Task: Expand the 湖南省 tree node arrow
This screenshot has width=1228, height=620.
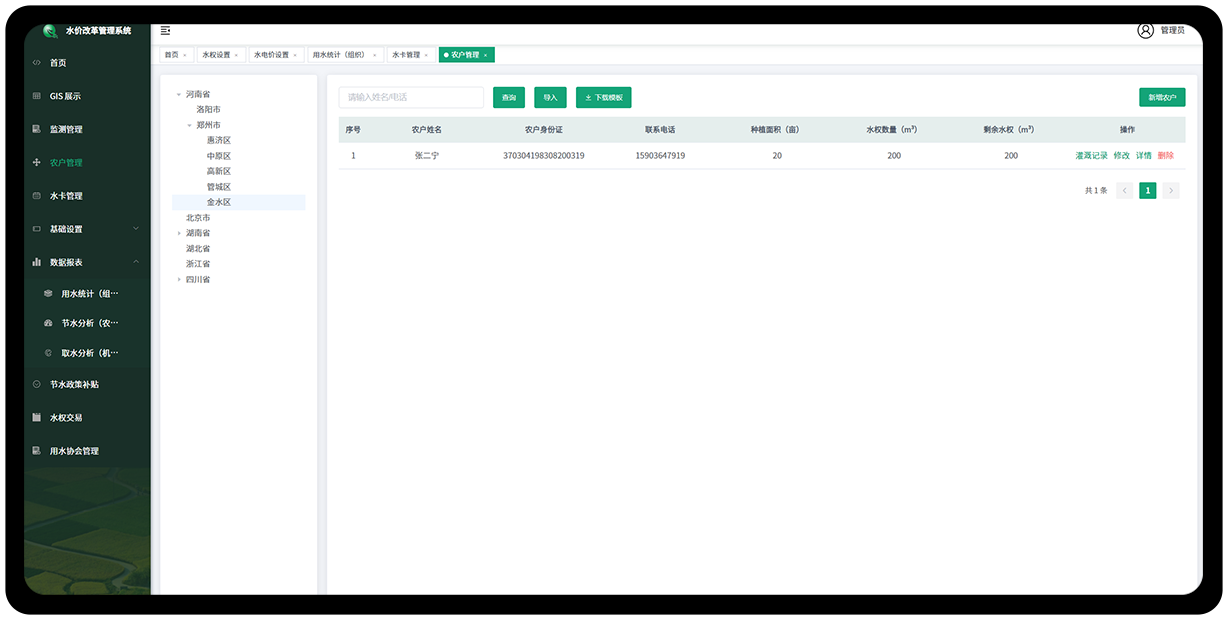Action: pos(179,233)
